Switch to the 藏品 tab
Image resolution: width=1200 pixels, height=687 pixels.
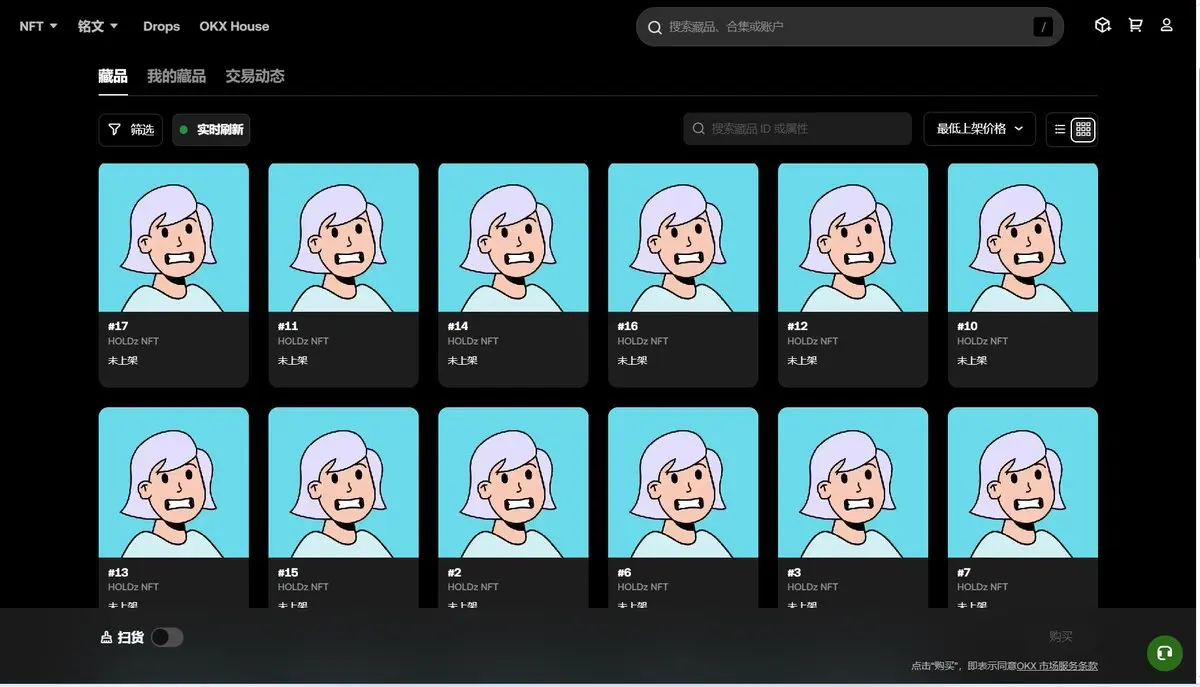pyautogui.click(x=113, y=76)
